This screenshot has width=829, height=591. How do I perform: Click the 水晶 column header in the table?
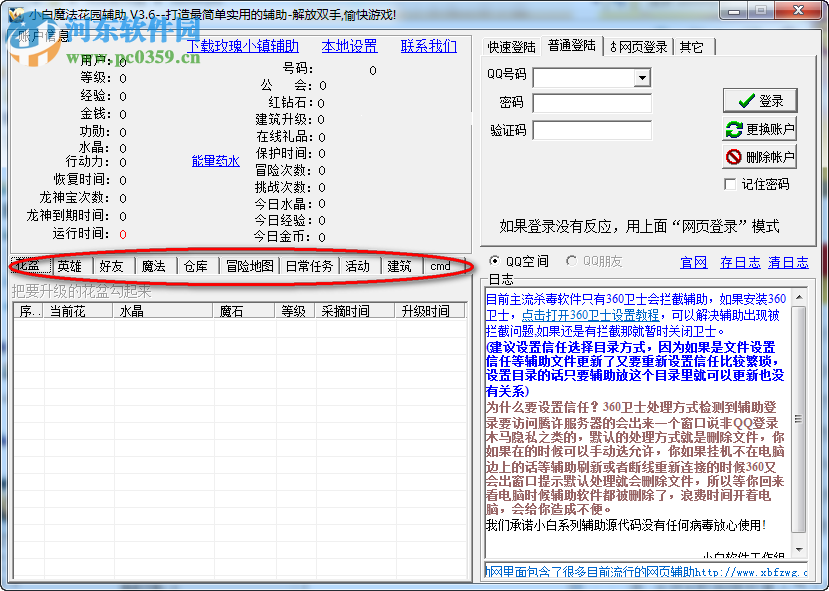[163, 311]
